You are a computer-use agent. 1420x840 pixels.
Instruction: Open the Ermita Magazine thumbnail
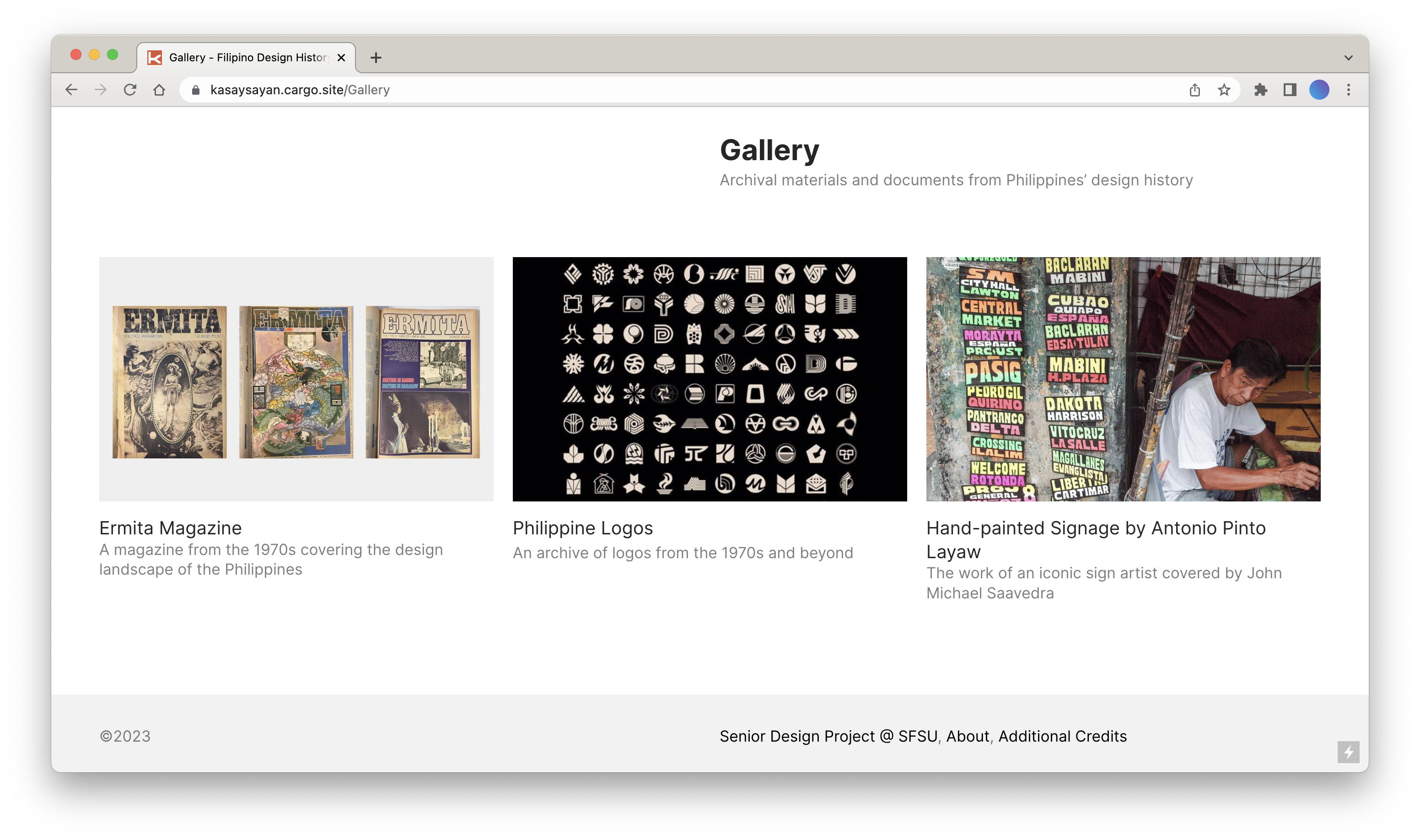(x=296, y=379)
